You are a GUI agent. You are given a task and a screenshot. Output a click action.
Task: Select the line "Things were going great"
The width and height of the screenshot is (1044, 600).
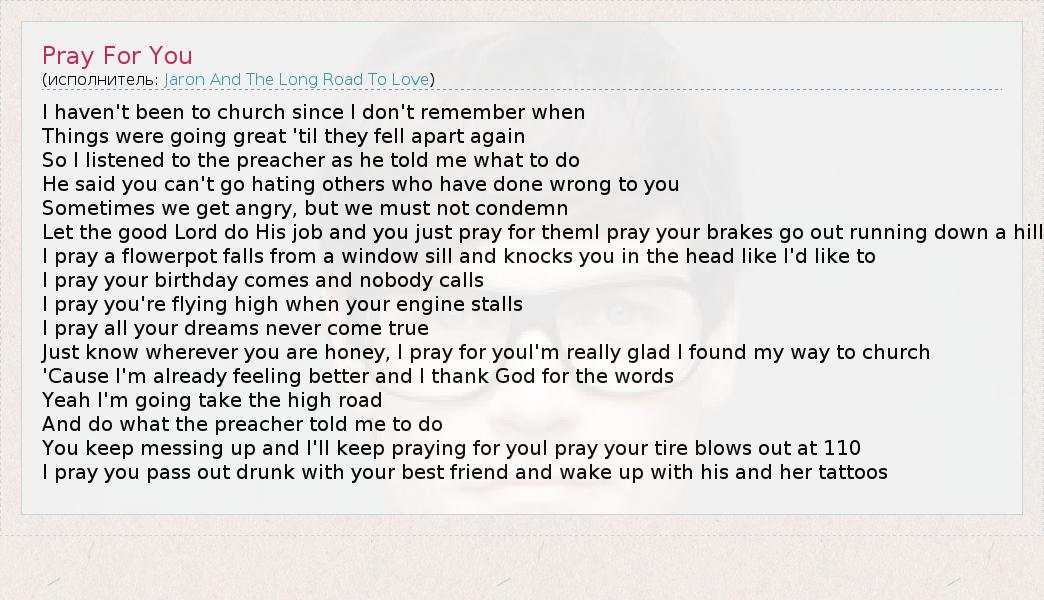click(x=283, y=136)
